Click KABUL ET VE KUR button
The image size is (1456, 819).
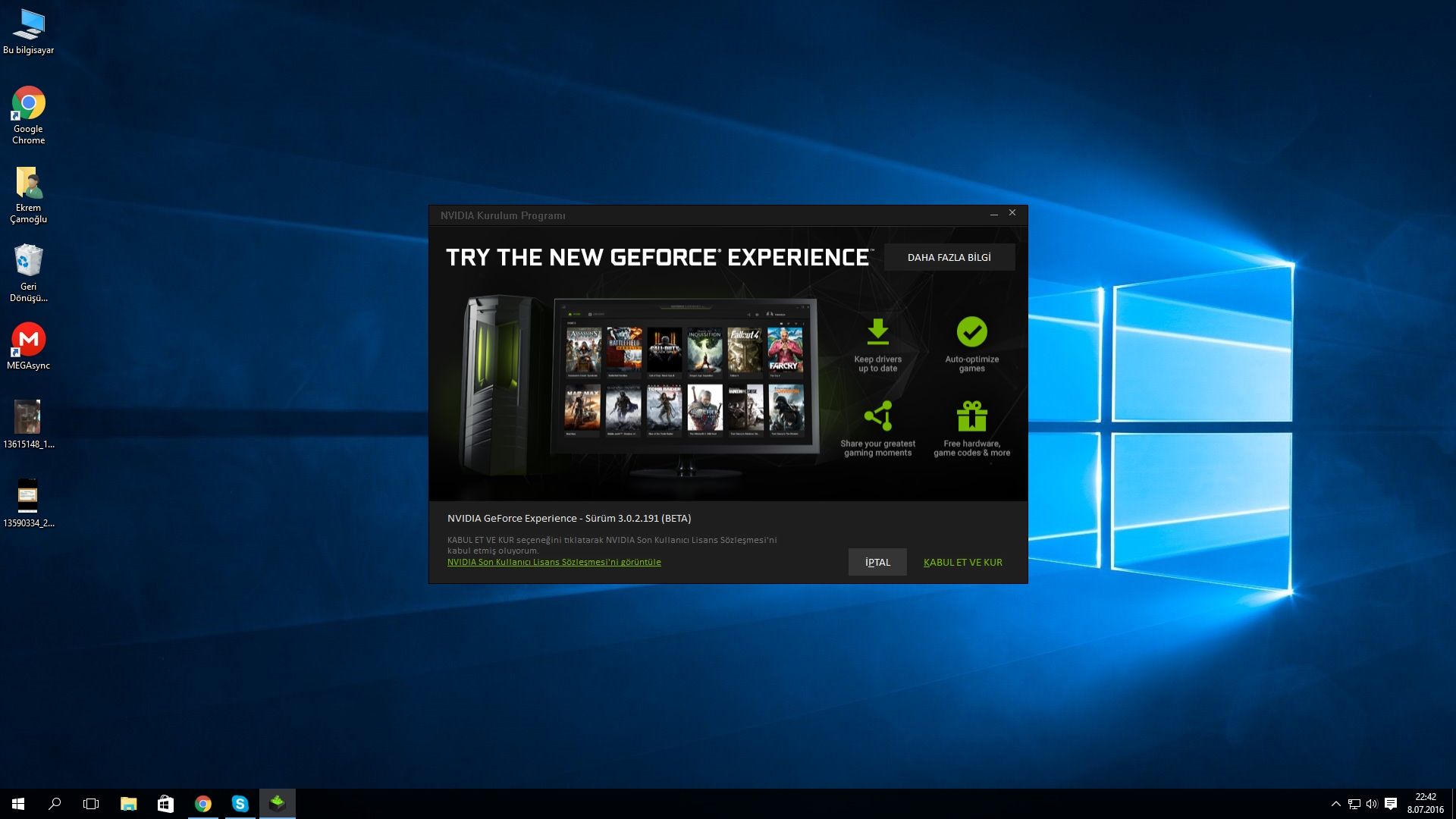coord(962,562)
